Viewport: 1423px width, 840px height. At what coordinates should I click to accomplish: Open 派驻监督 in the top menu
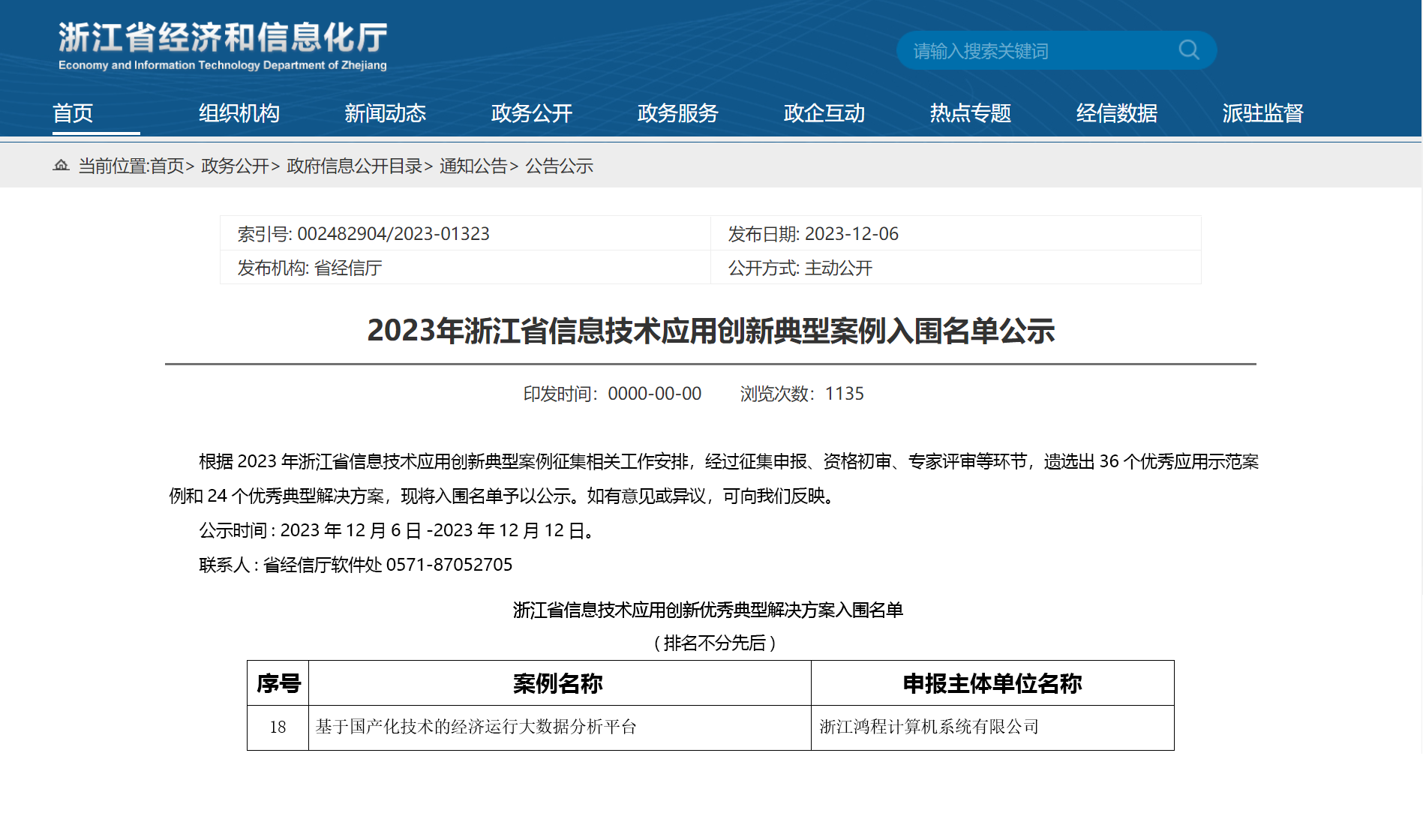tap(1262, 113)
